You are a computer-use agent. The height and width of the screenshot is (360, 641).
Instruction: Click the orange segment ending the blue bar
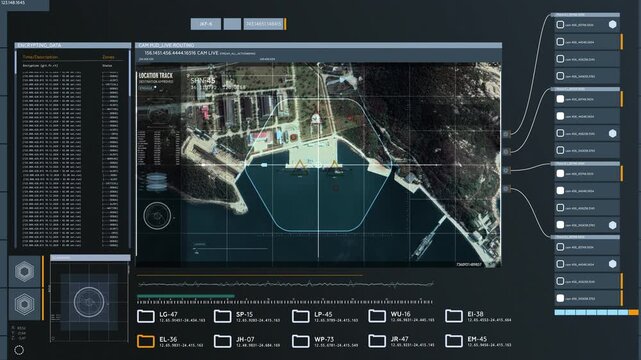(x=633, y=312)
